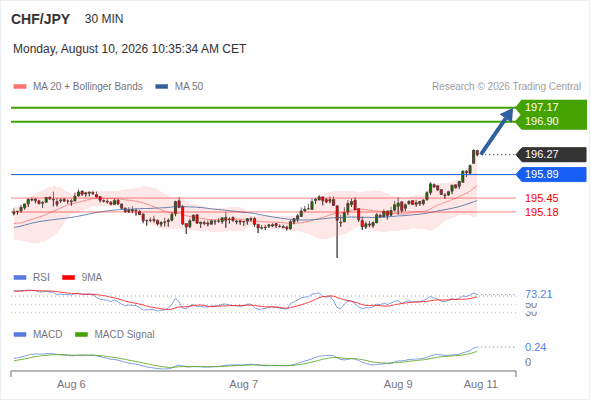Click the Aug 7 date axis label
This screenshot has width=590, height=400.
(x=243, y=384)
